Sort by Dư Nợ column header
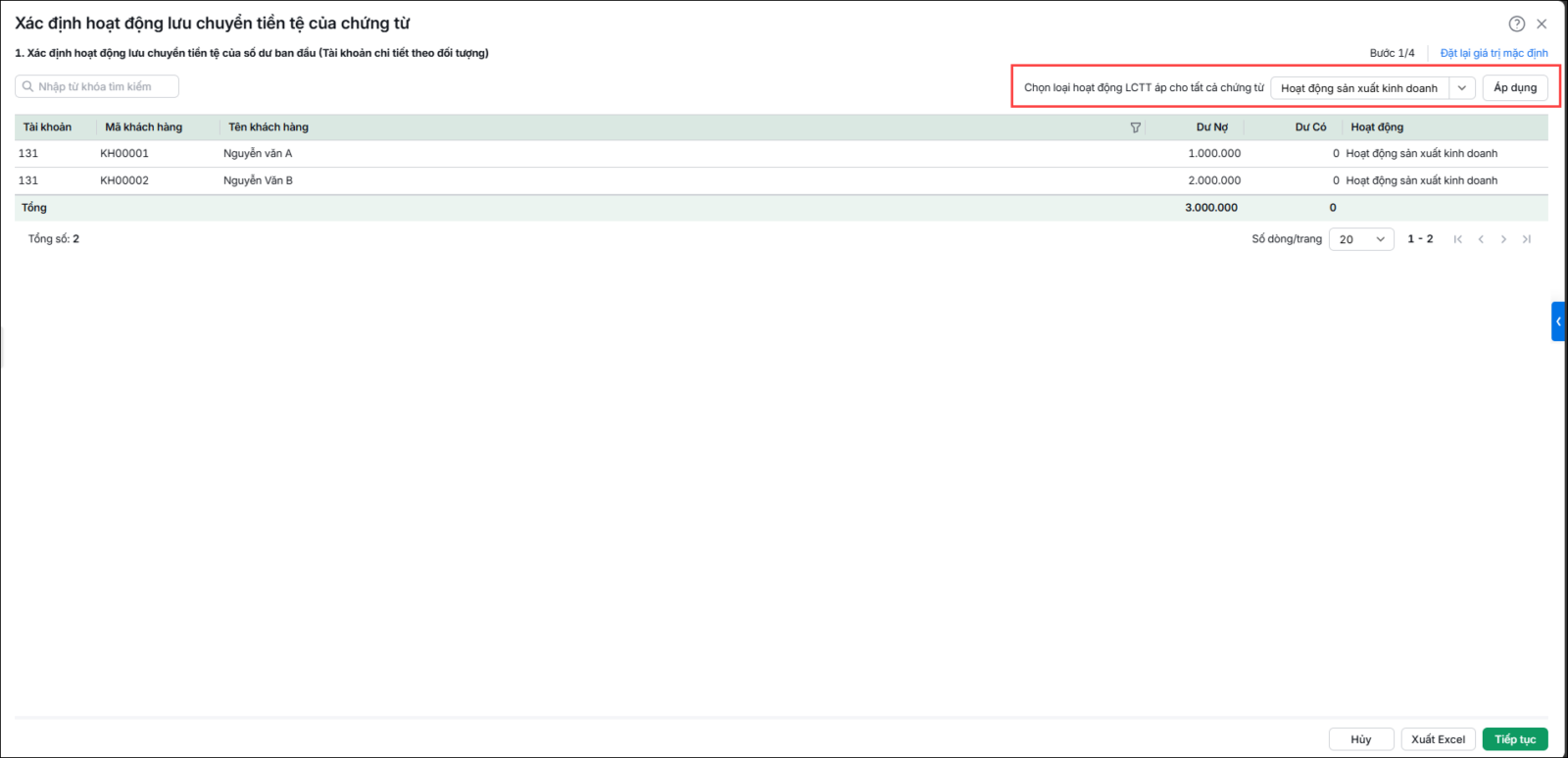Screen dimensions: 1568x758 tap(1212, 127)
